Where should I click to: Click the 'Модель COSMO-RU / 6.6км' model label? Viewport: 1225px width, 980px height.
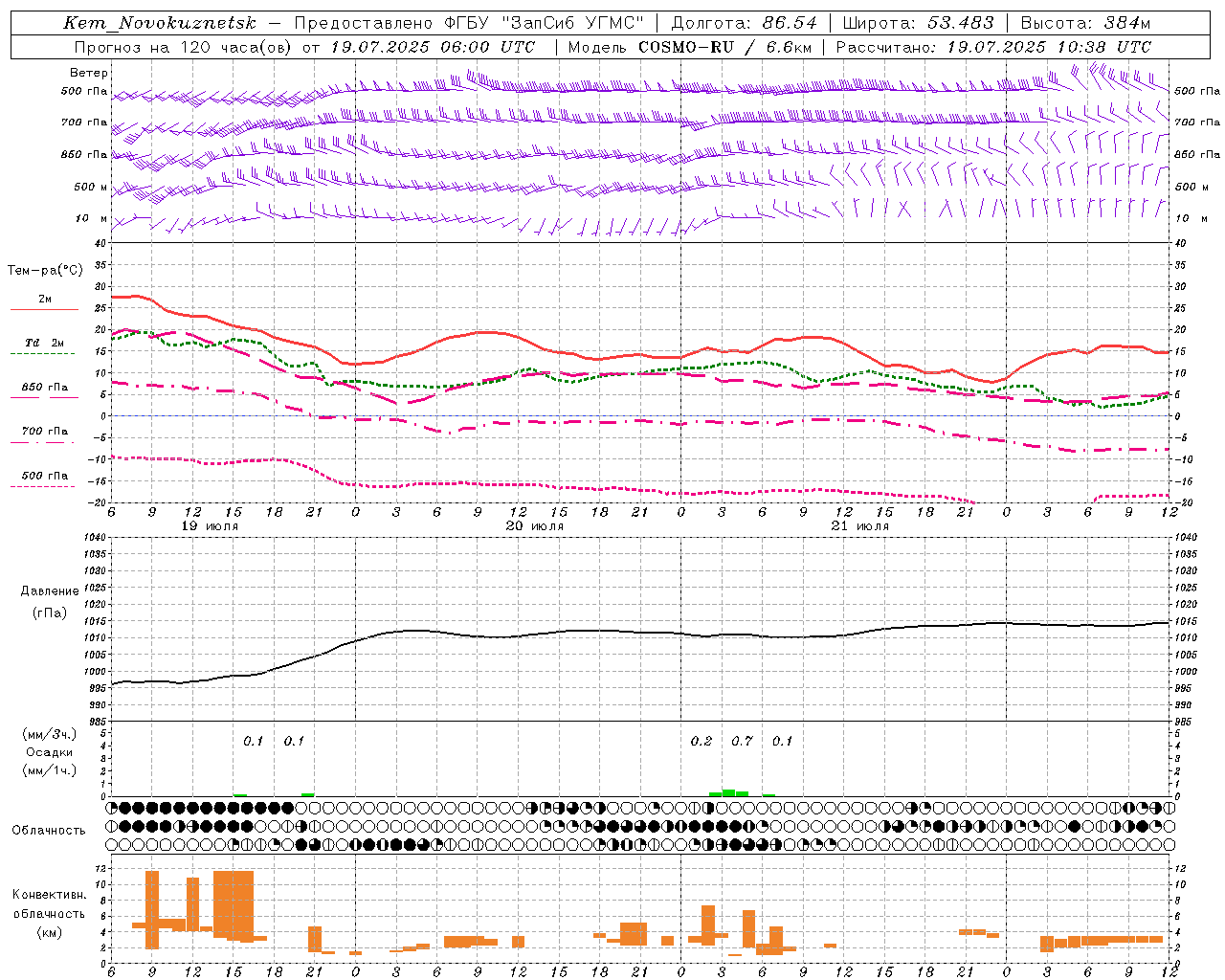pos(690,47)
